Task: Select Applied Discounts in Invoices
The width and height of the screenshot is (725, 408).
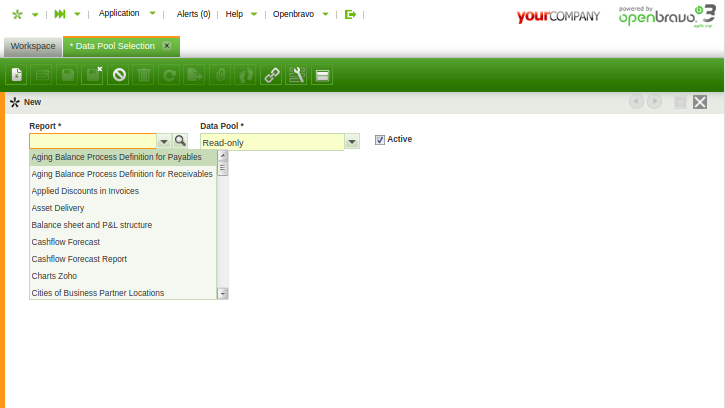Action: click(123, 191)
